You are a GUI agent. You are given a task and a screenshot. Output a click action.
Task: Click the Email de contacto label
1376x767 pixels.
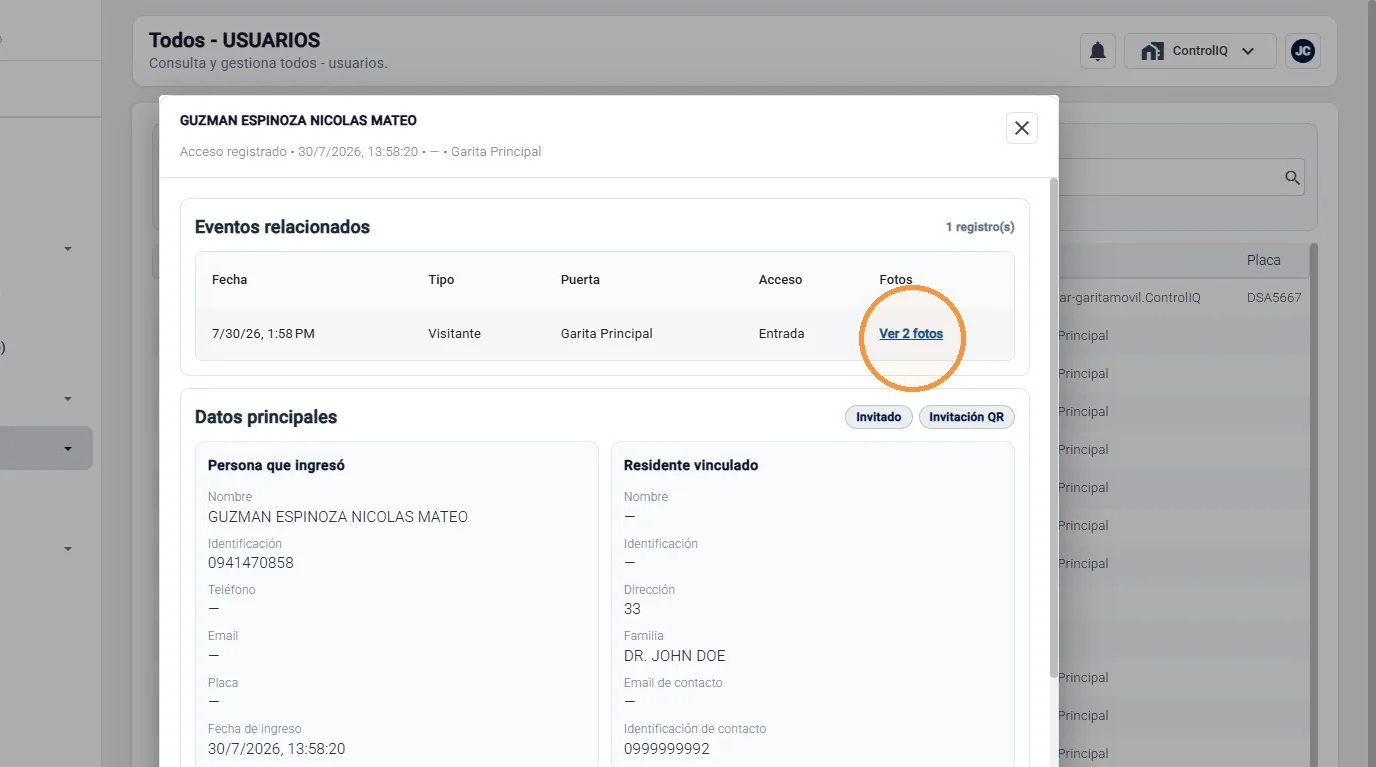tap(673, 683)
